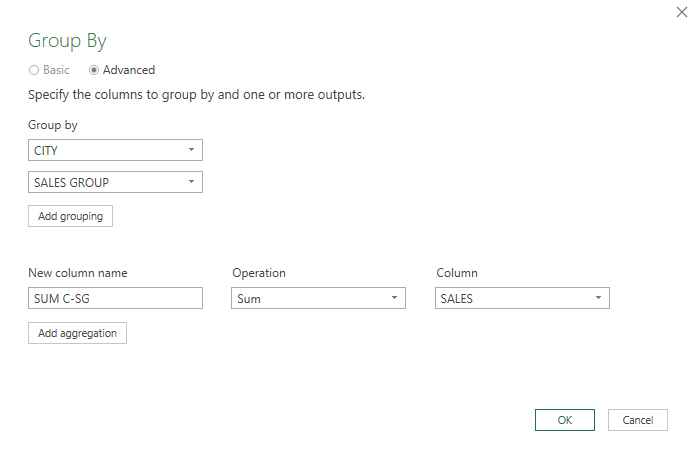The width and height of the screenshot is (696, 458).
Task: Open the Sum operation dropdown arrow
Action: 394,298
